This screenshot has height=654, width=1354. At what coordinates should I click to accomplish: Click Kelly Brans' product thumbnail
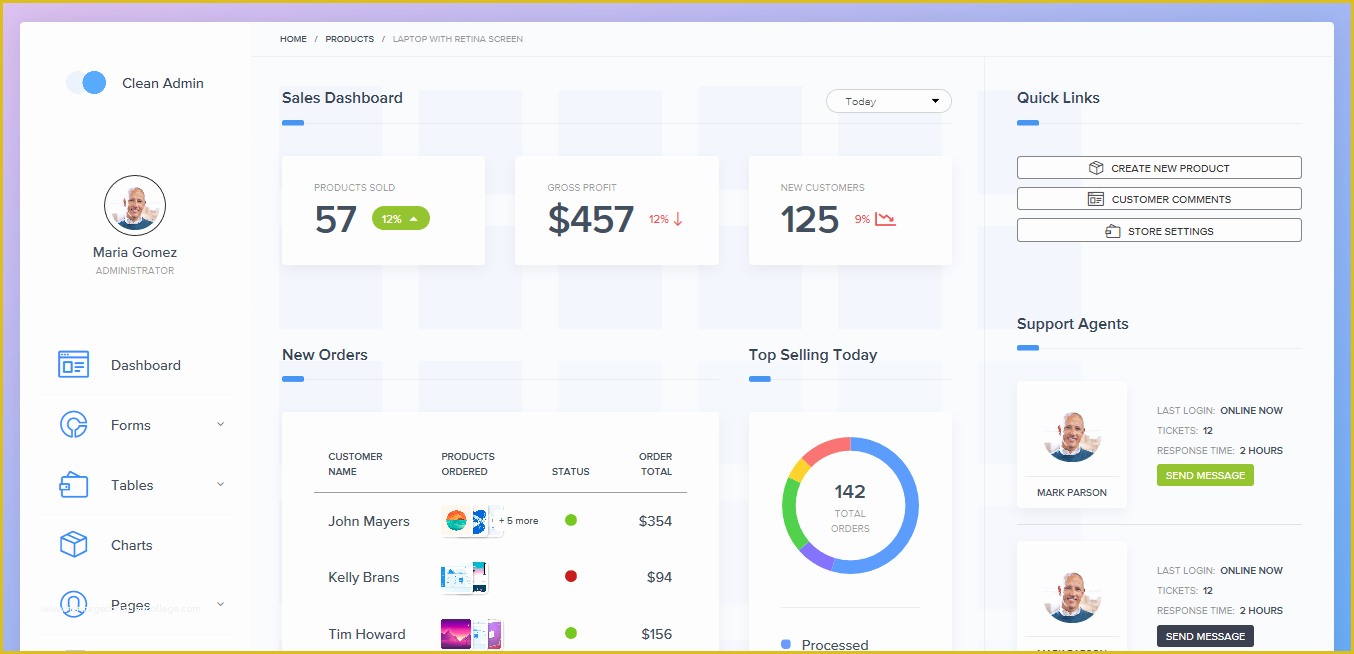pyautogui.click(x=465, y=577)
